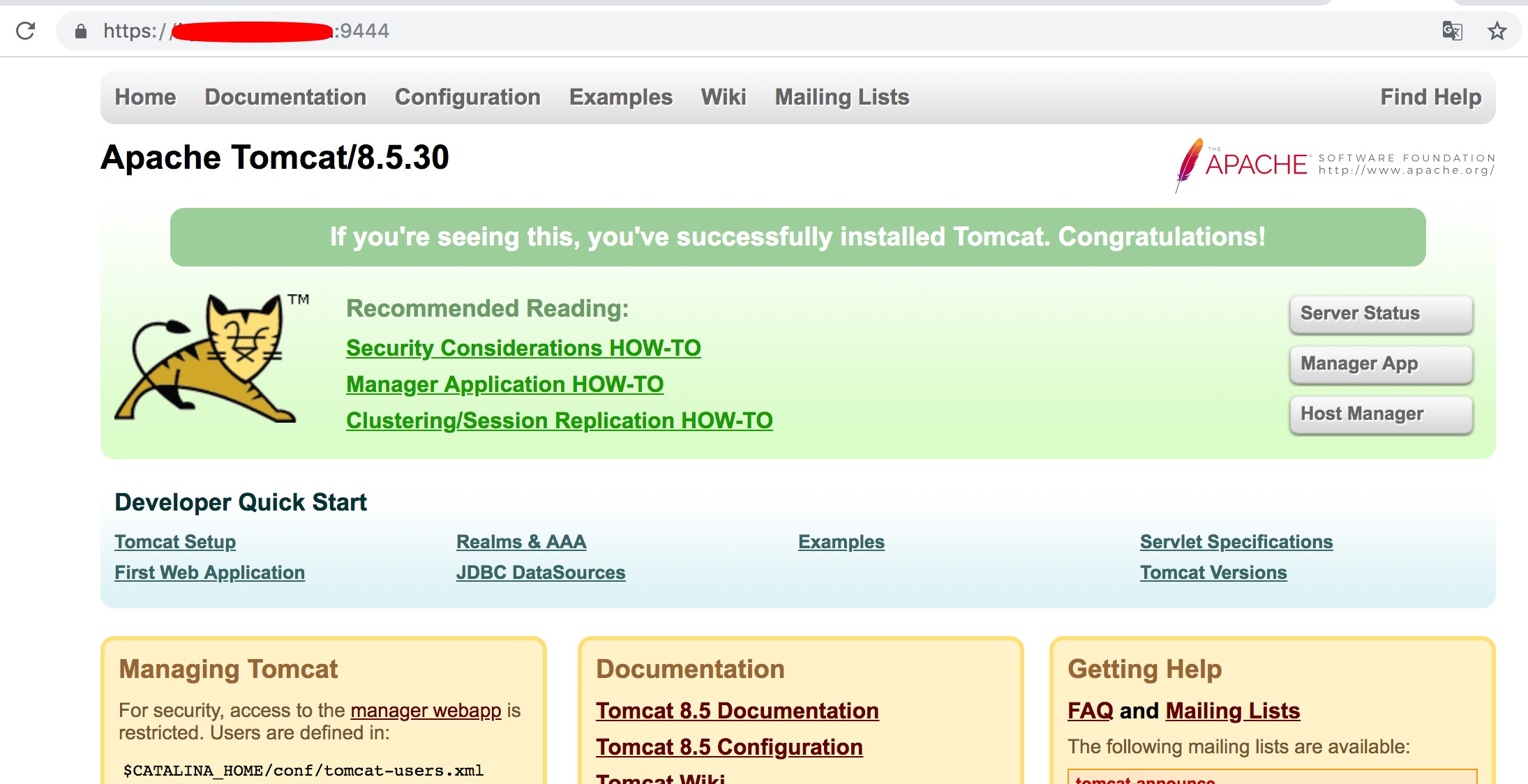Open Manager Application HOW-TO link

click(504, 384)
